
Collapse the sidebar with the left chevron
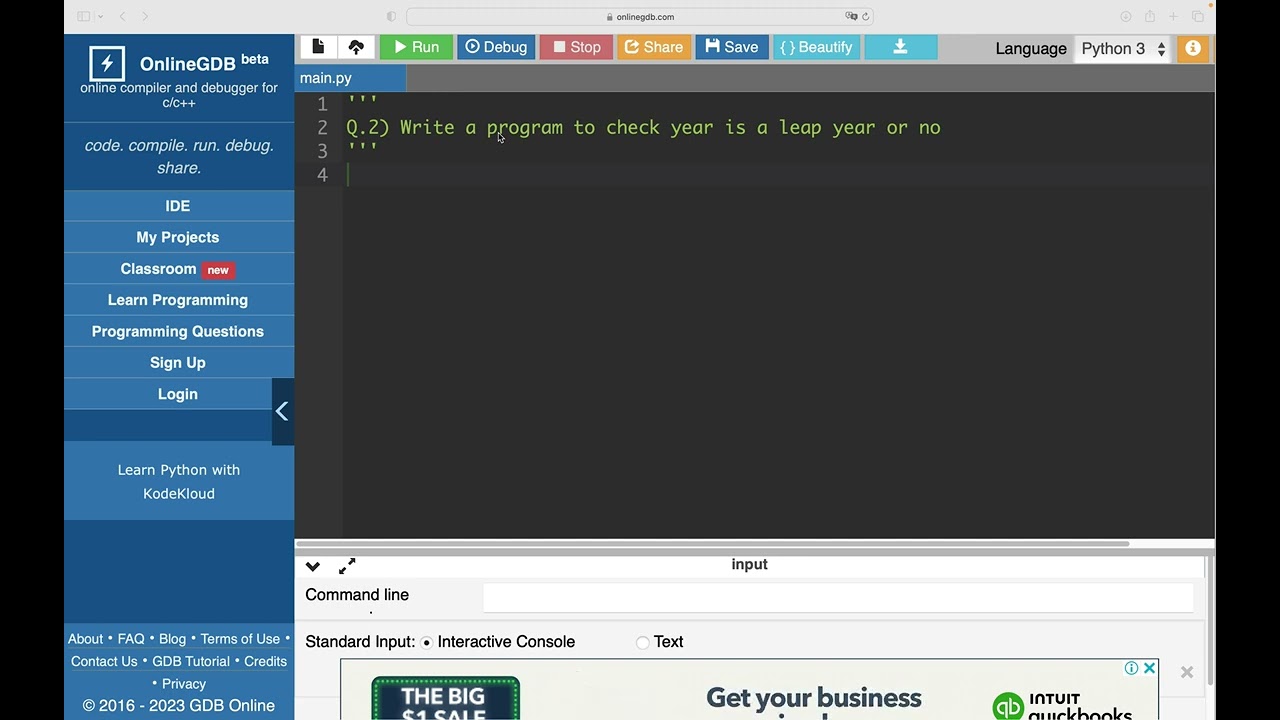(x=282, y=411)
